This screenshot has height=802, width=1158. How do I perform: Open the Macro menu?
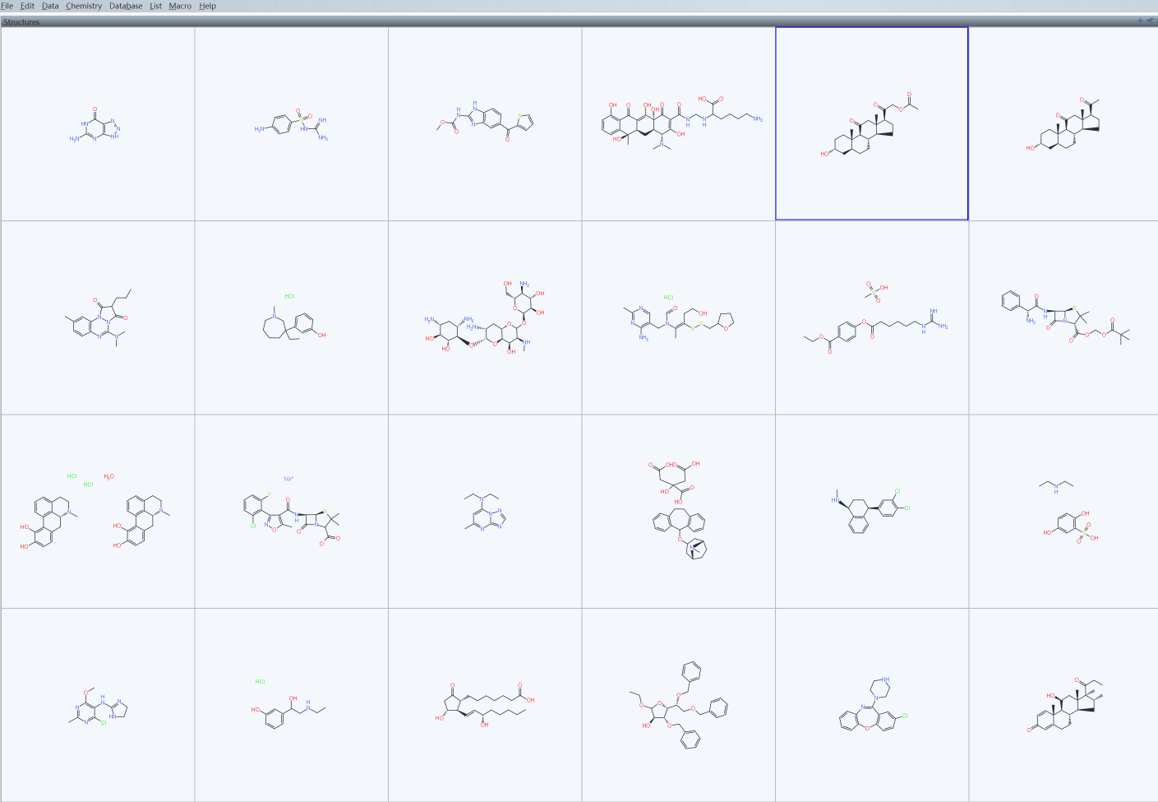click(180, 6)
